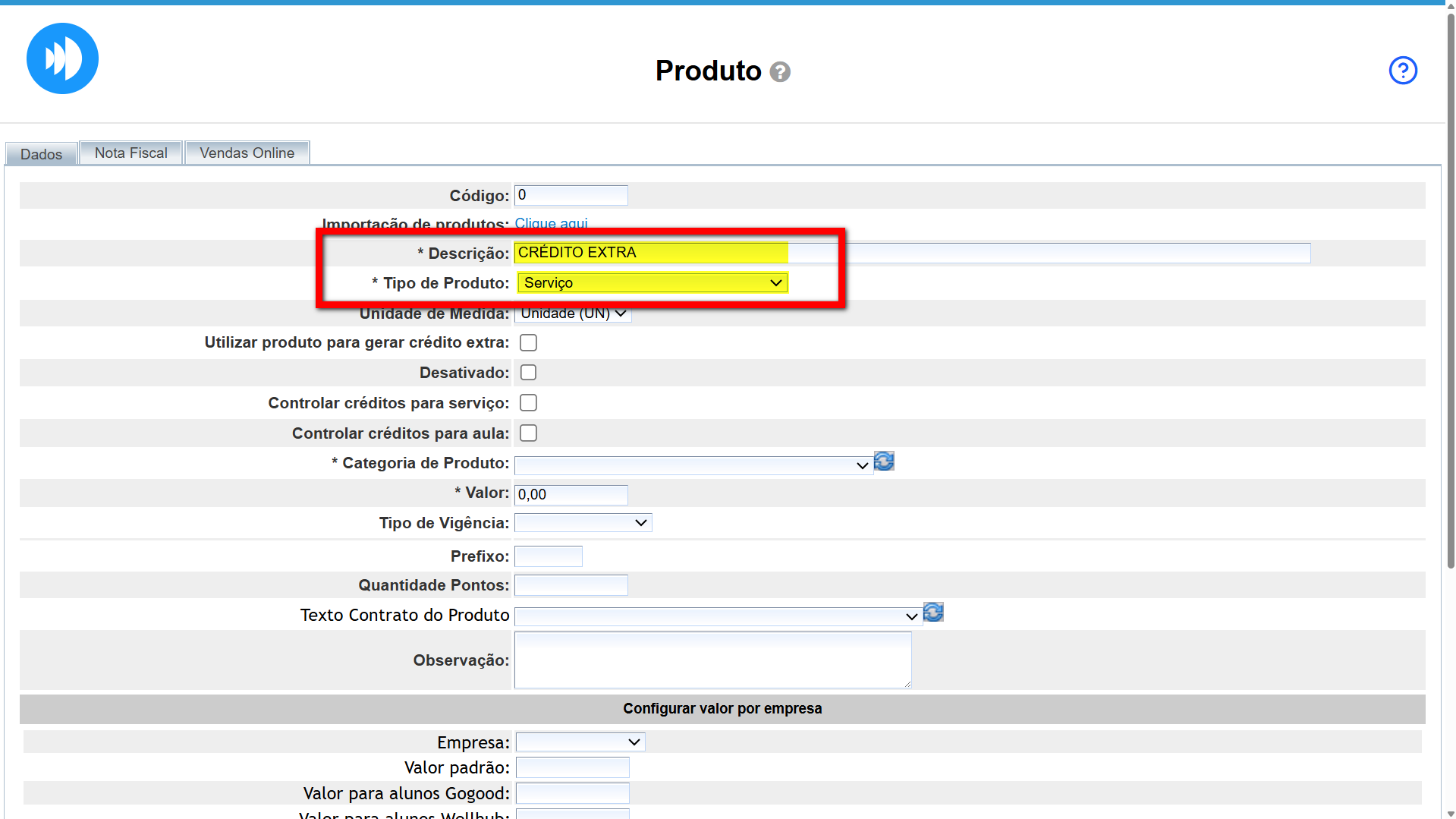
Task: Refresh the Texto Contrato do Produto list
Action: click(x=933, y=613)
